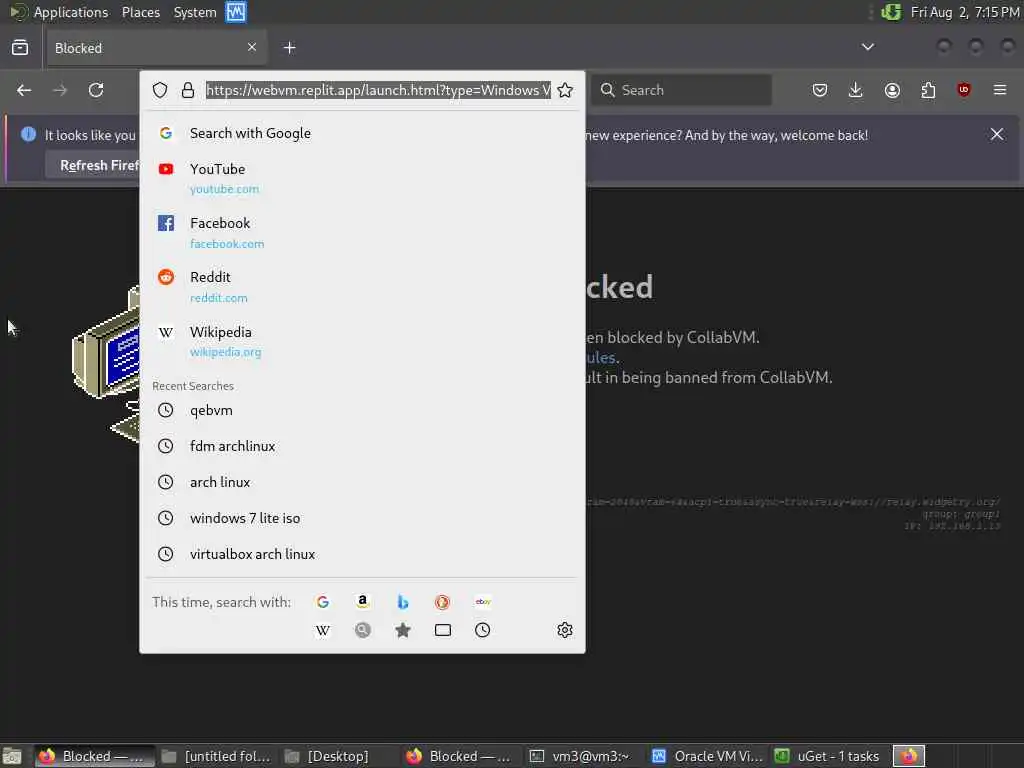Search this time with DuckDuckGo

[443, 602]
